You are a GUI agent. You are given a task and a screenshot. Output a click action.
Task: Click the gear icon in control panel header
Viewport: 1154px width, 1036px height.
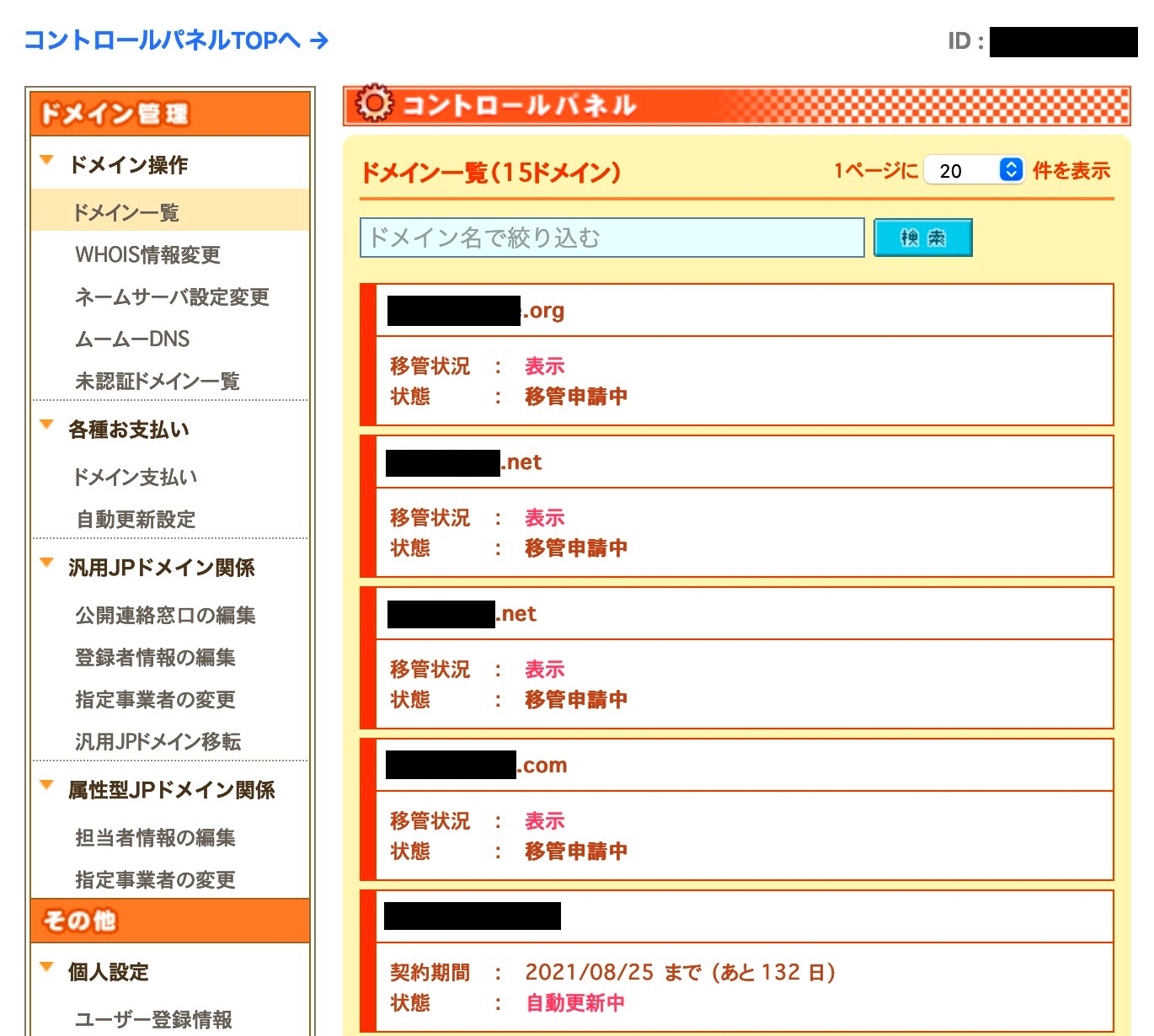click(374, 104)
